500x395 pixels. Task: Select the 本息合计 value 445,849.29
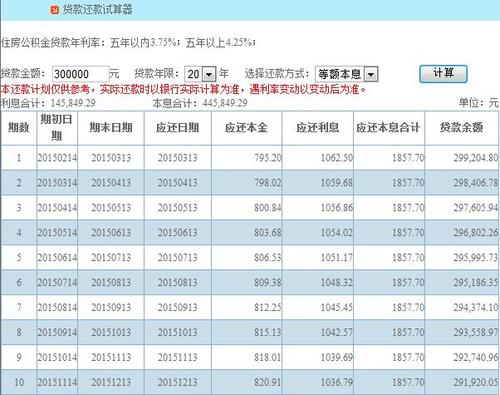click(225, 103)
